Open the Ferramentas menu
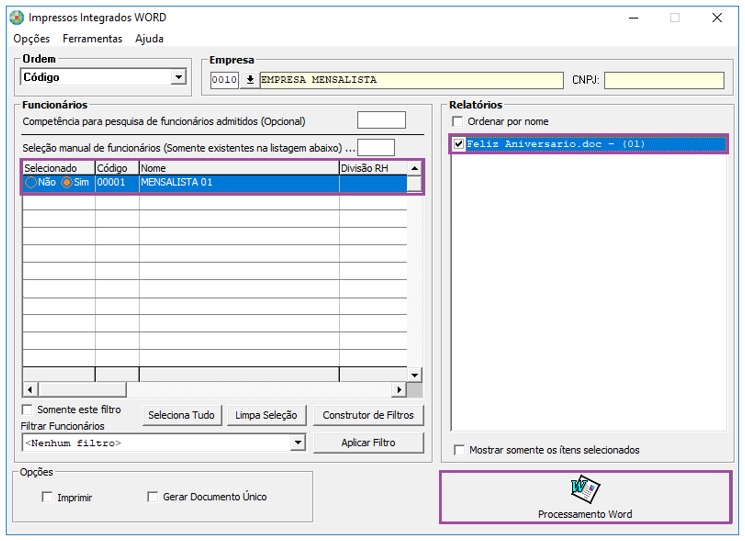Screen dimensions: 745x541 [92, 38]
